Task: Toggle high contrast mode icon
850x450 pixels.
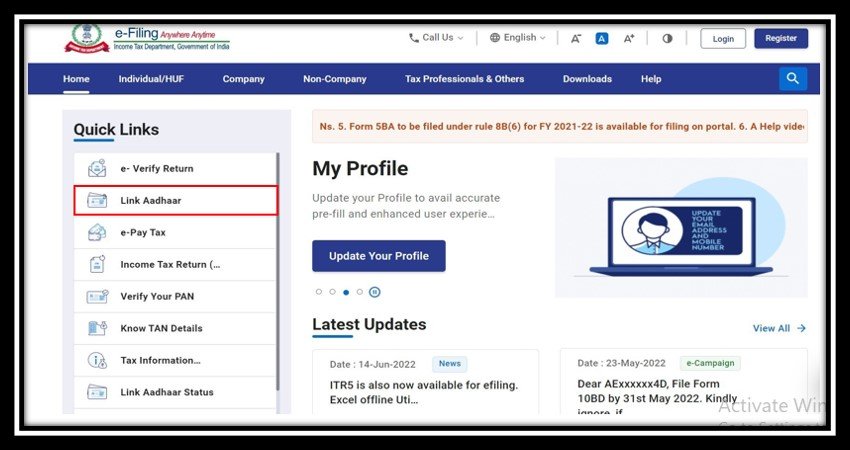Action: coord(667,38)
